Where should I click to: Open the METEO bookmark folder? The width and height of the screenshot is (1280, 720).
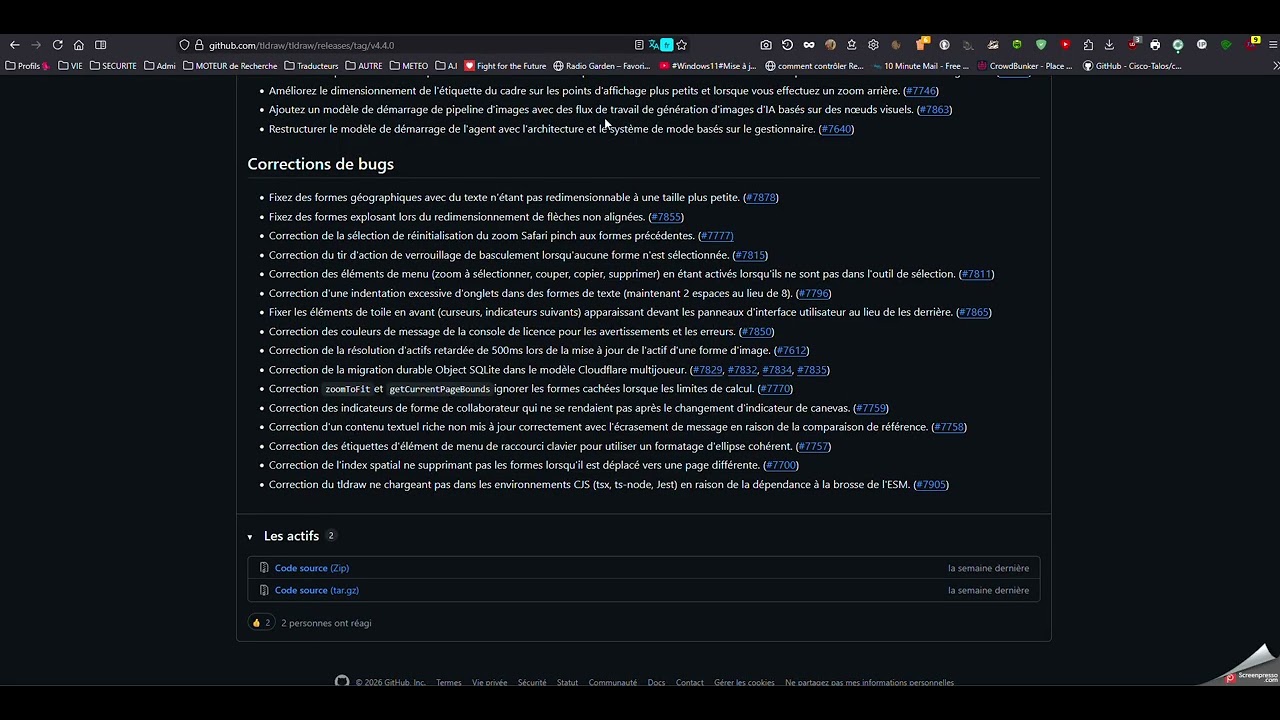409,66
